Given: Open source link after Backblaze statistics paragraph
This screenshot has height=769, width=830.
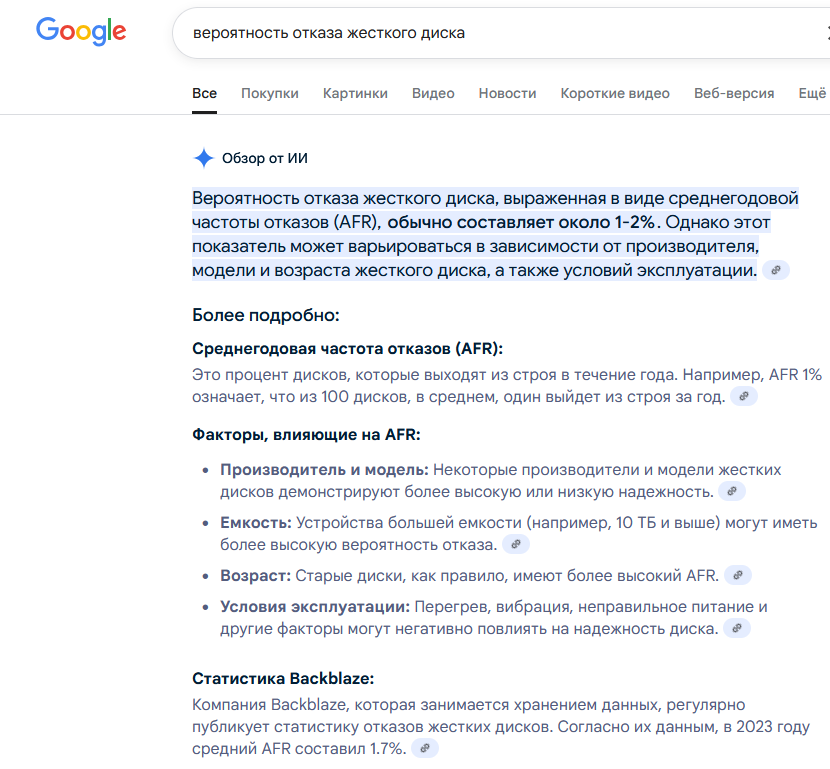Looking at the screenshot, I should [425, 749].
